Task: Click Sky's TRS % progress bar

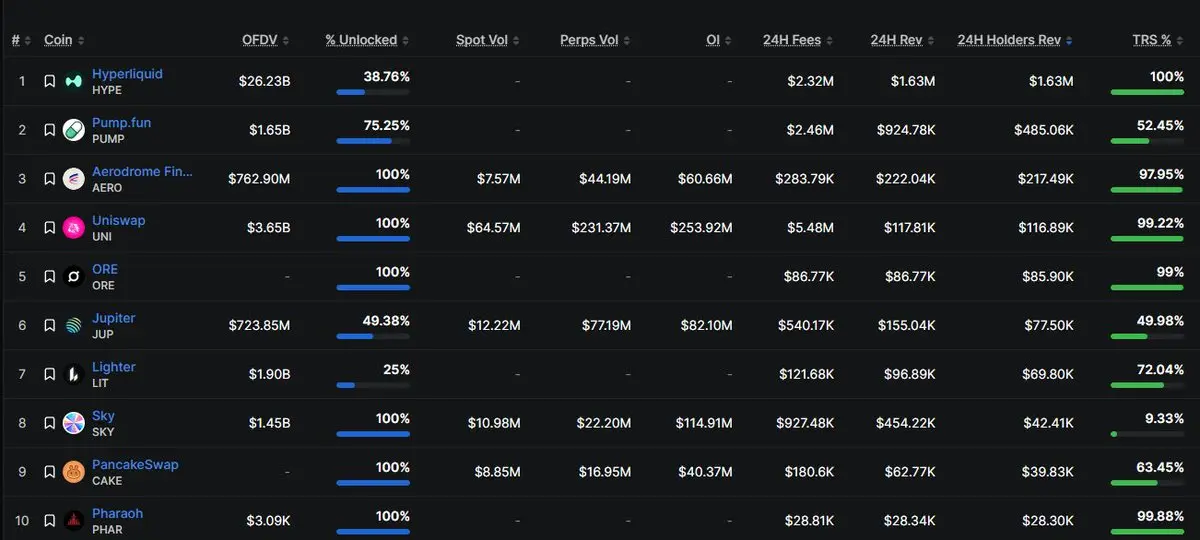Action: [x=1147, y=434]
